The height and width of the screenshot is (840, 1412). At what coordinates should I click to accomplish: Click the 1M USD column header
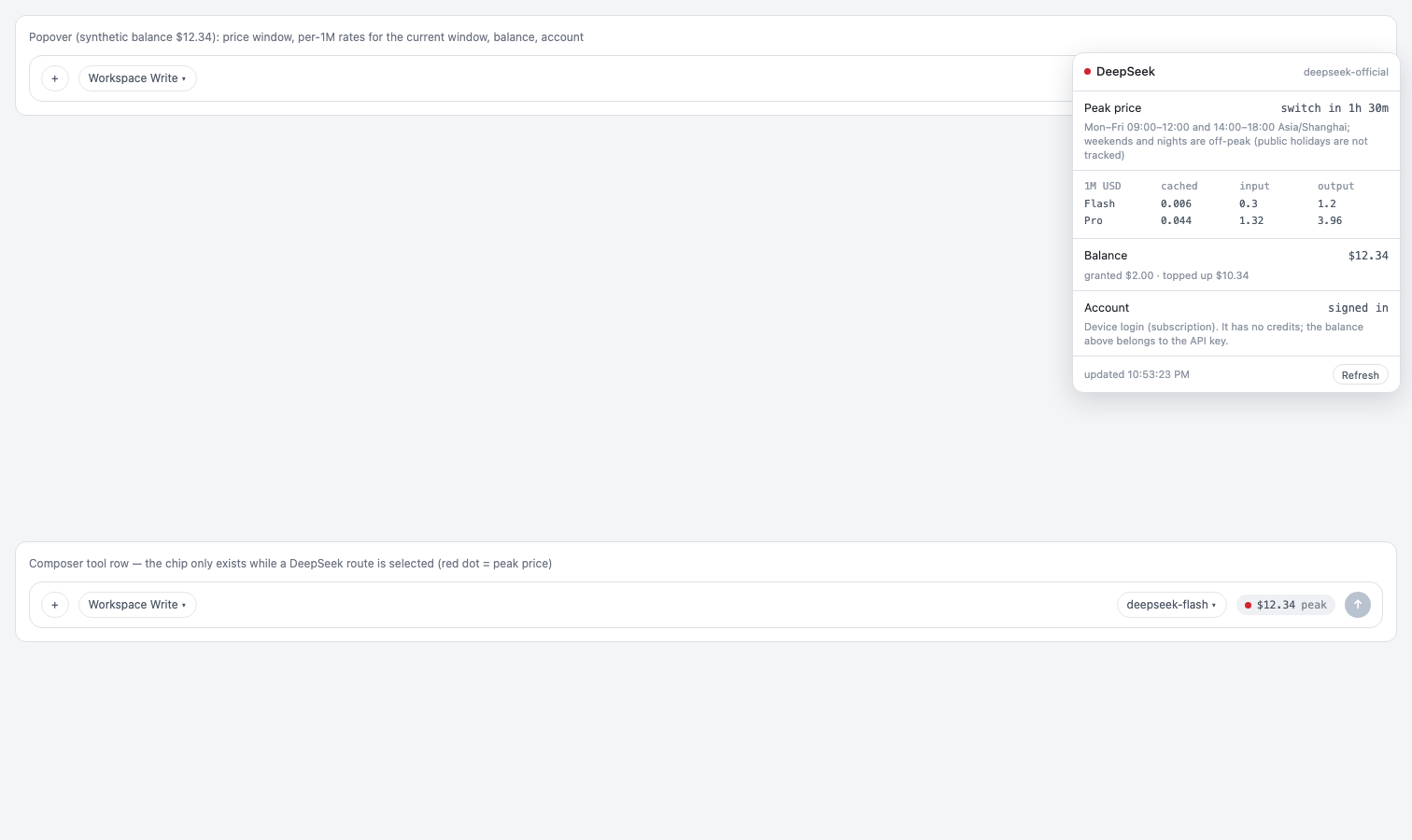pyautogui.click(x=1102, y=186)
